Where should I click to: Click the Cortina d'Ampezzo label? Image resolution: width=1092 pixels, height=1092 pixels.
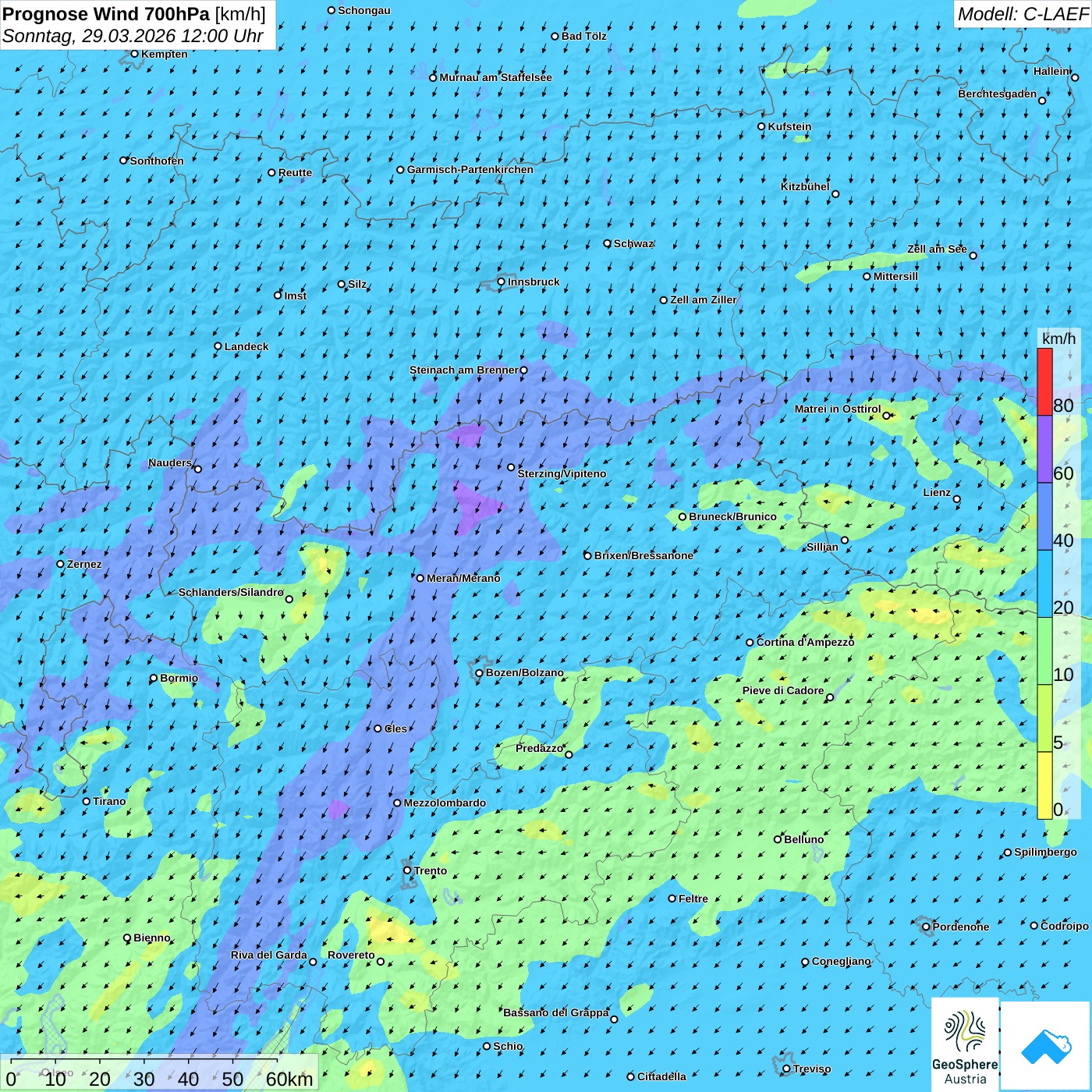[806, 642]
